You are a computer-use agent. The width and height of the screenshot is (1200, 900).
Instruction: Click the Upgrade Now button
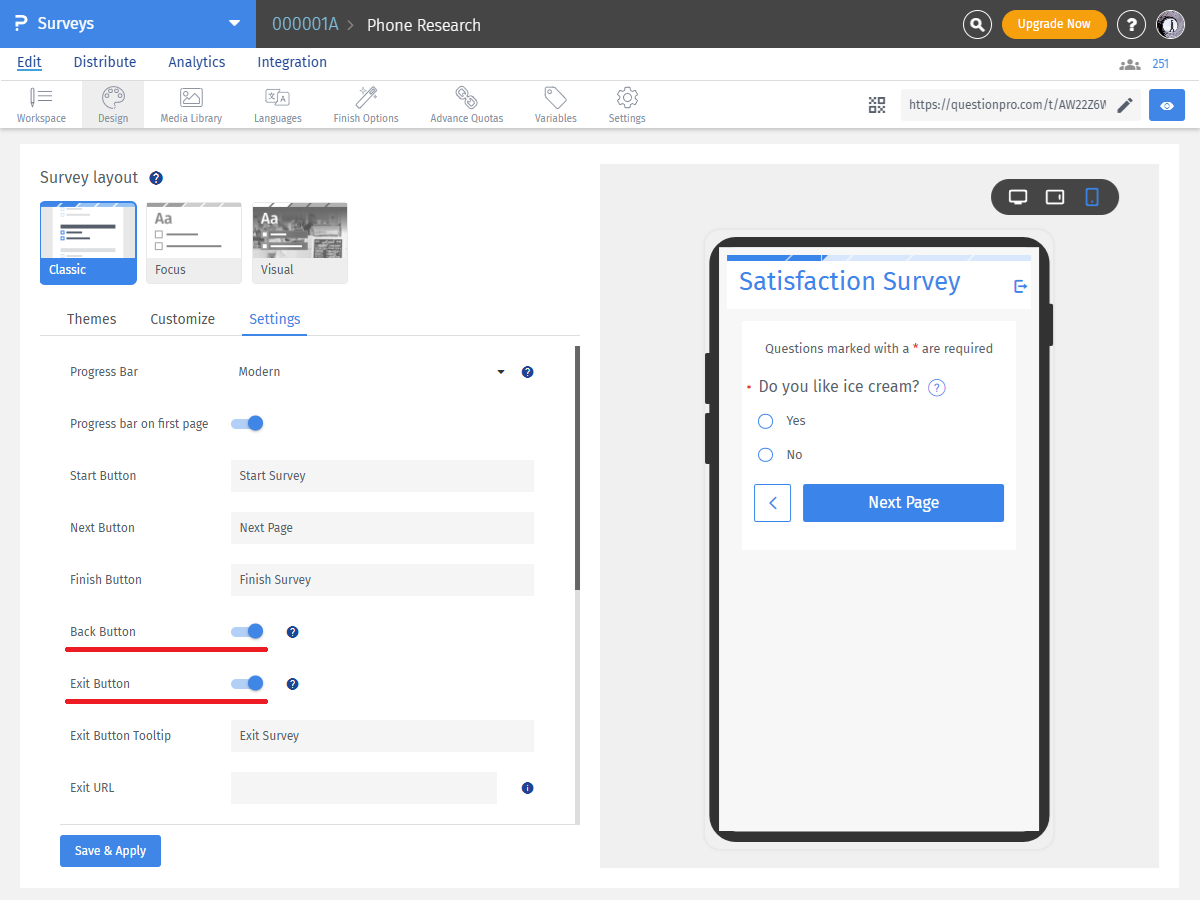(1054, 22)
